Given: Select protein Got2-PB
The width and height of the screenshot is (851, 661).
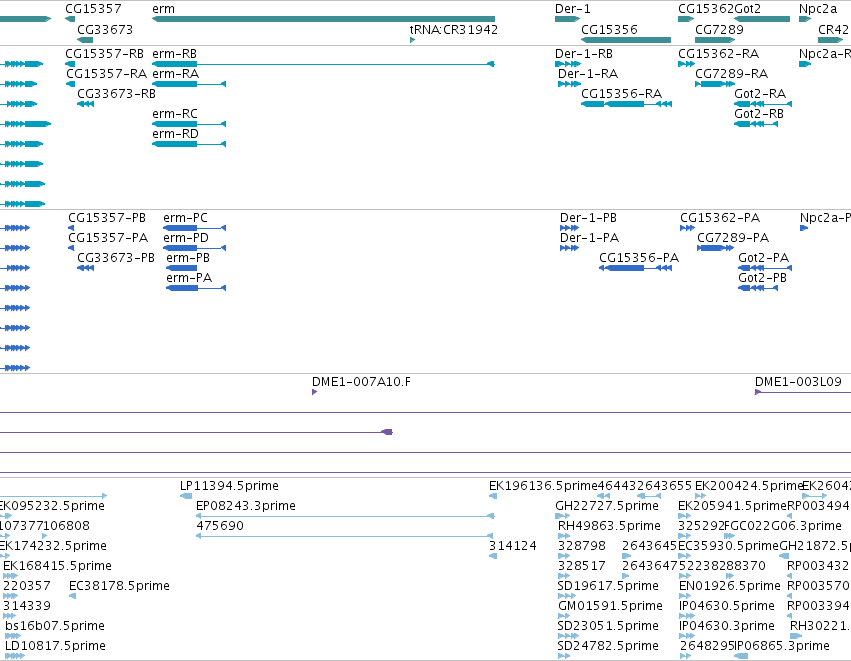Looking at the screenshot, I should (x=762, y=278).
